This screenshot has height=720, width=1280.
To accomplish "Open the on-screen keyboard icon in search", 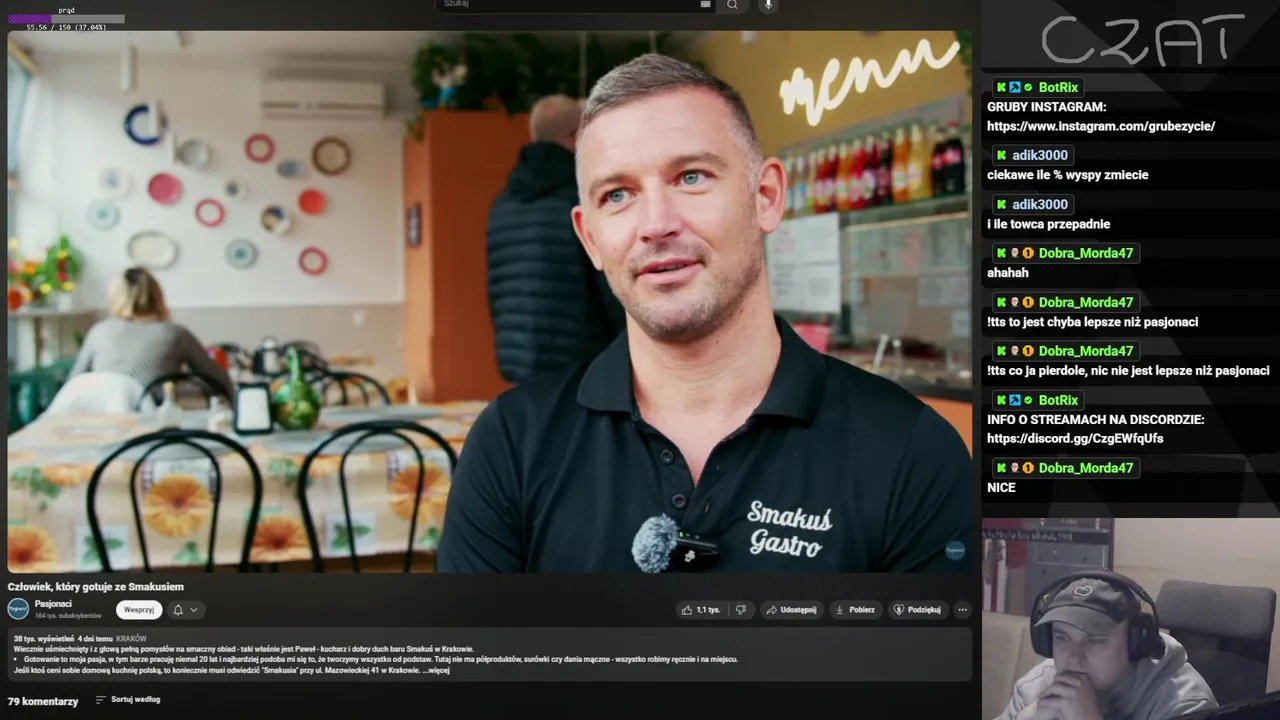I will point(705,4).
